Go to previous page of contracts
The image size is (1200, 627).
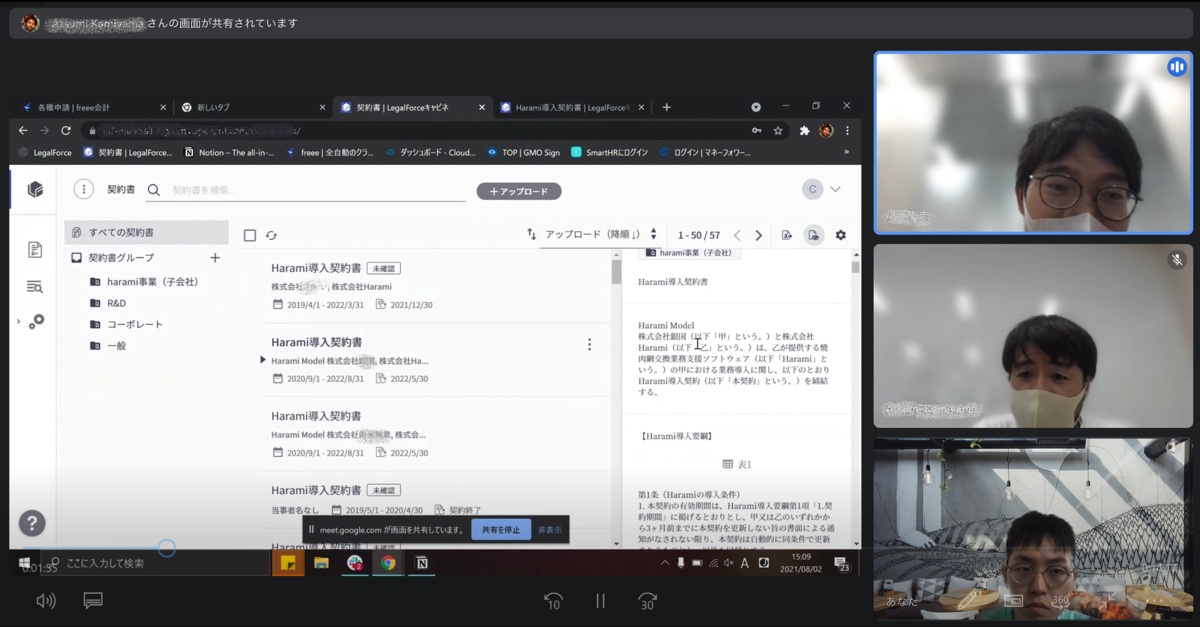pos(737,235)
